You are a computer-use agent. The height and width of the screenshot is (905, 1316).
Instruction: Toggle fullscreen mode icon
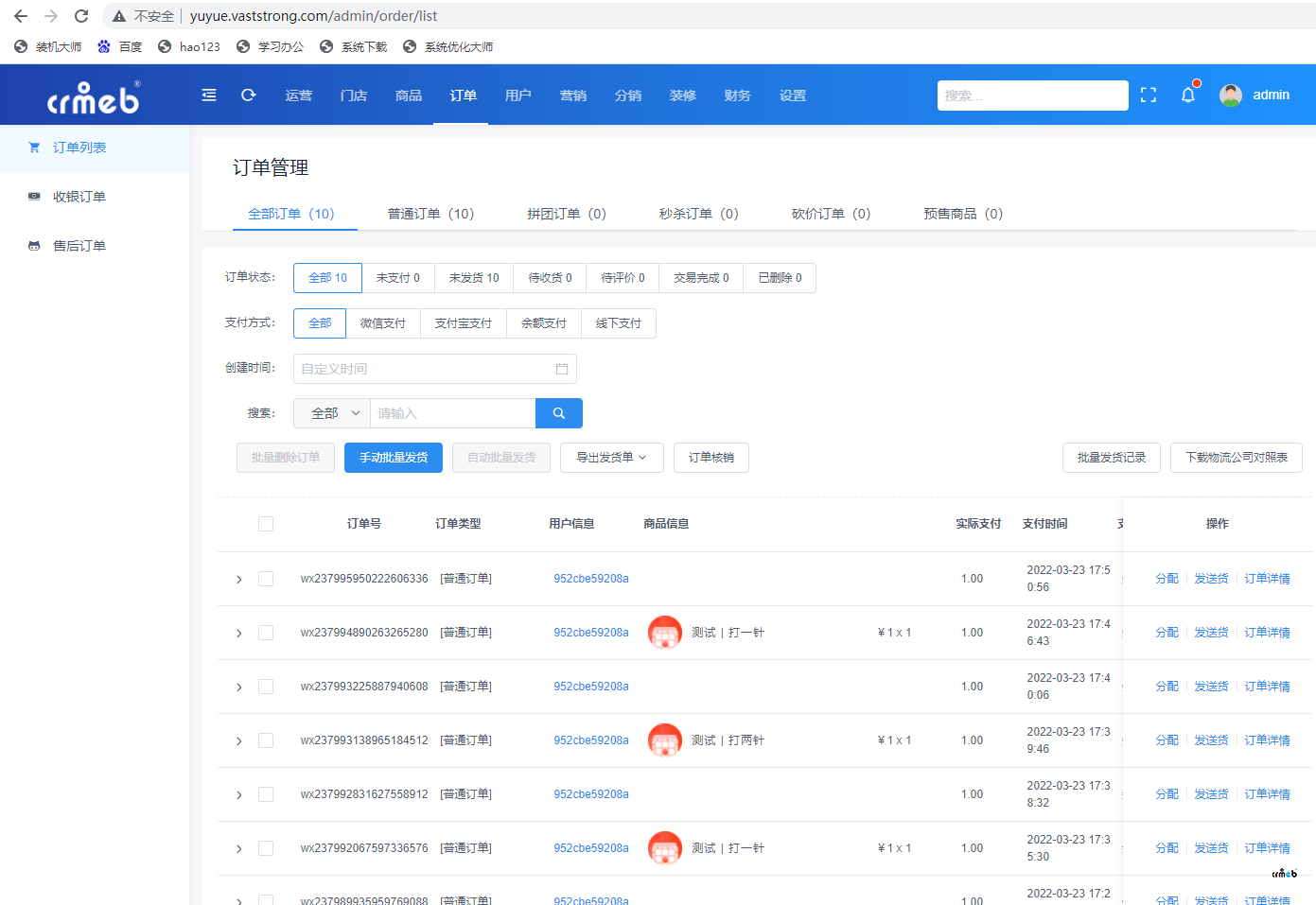1149,95
